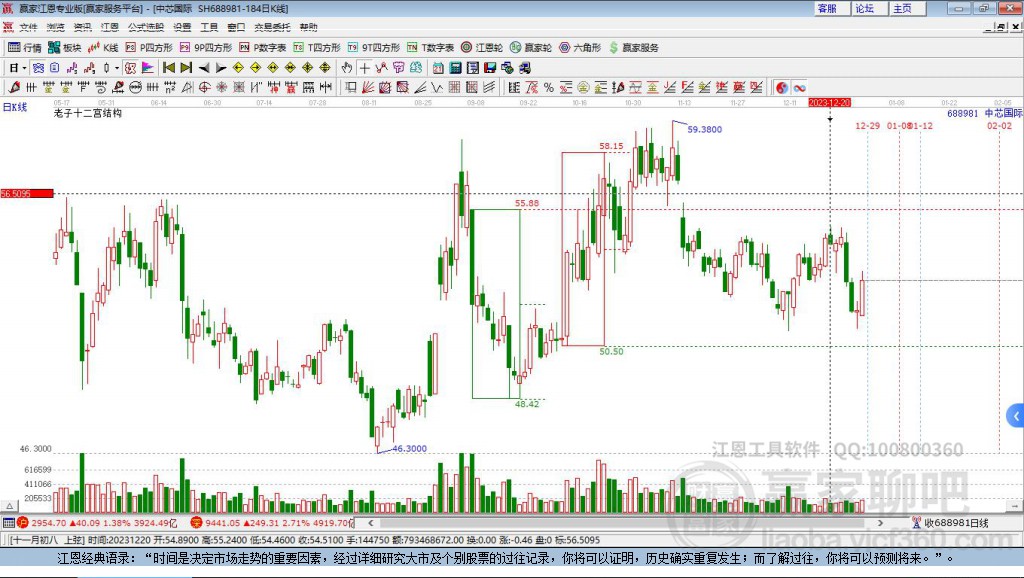Screen dimensions: 1024x578
Task: Open the P数字表 tool
Action: 263,47
